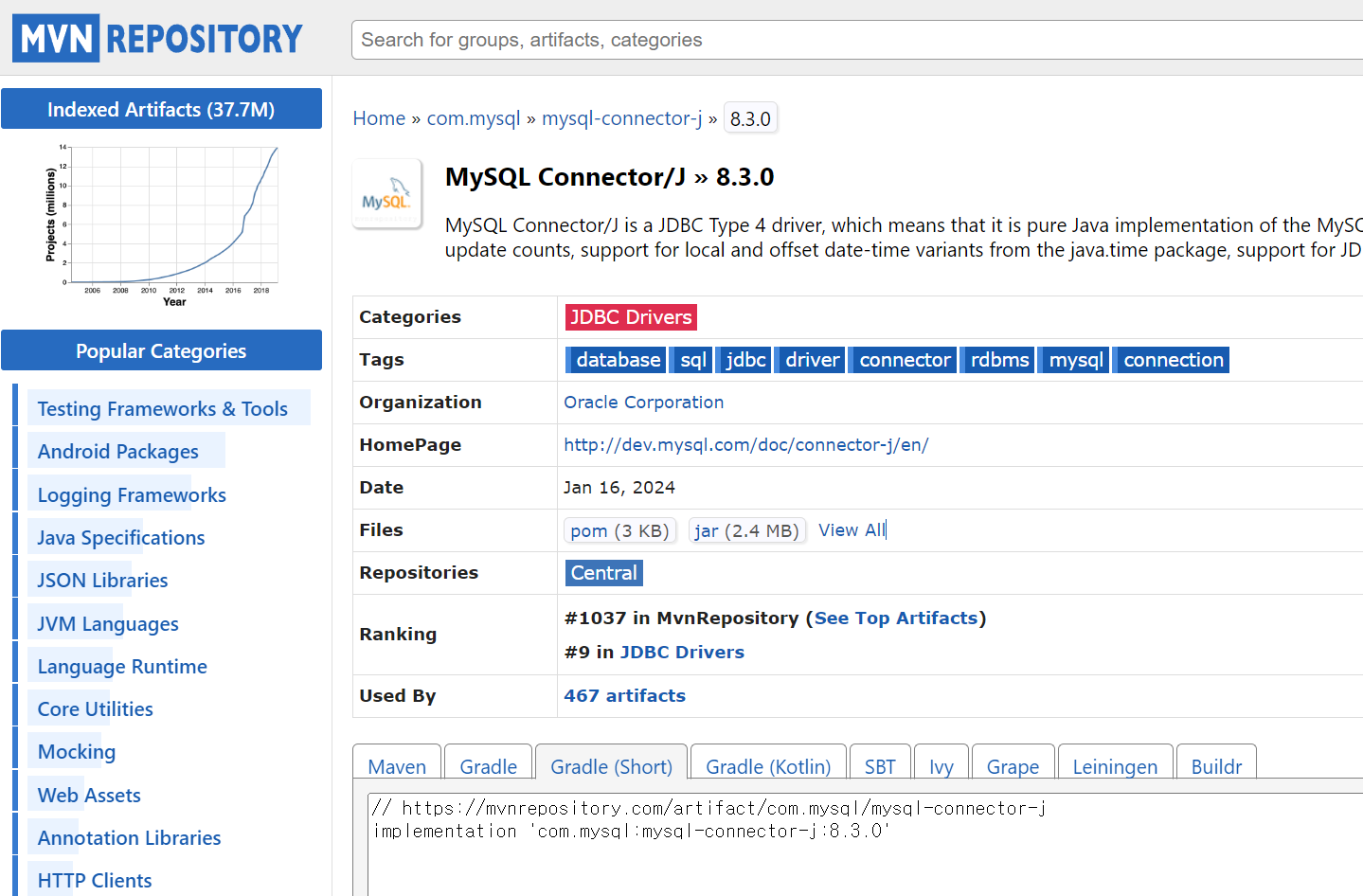Open 467 artifacts used-by link

pyautogui.click(x=625, y=696)
